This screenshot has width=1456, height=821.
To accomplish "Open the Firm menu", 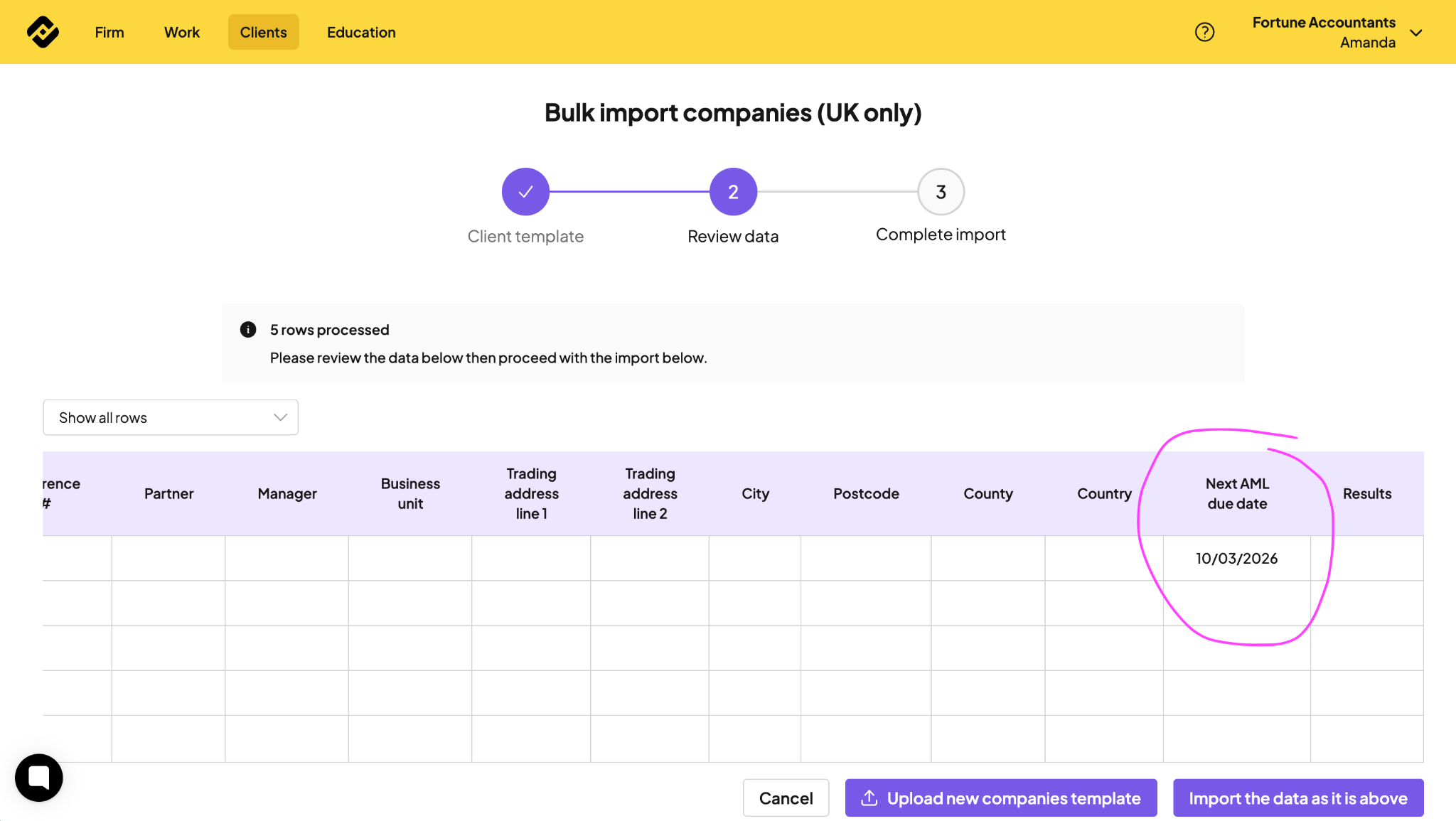I will click(x=109, y=32).
